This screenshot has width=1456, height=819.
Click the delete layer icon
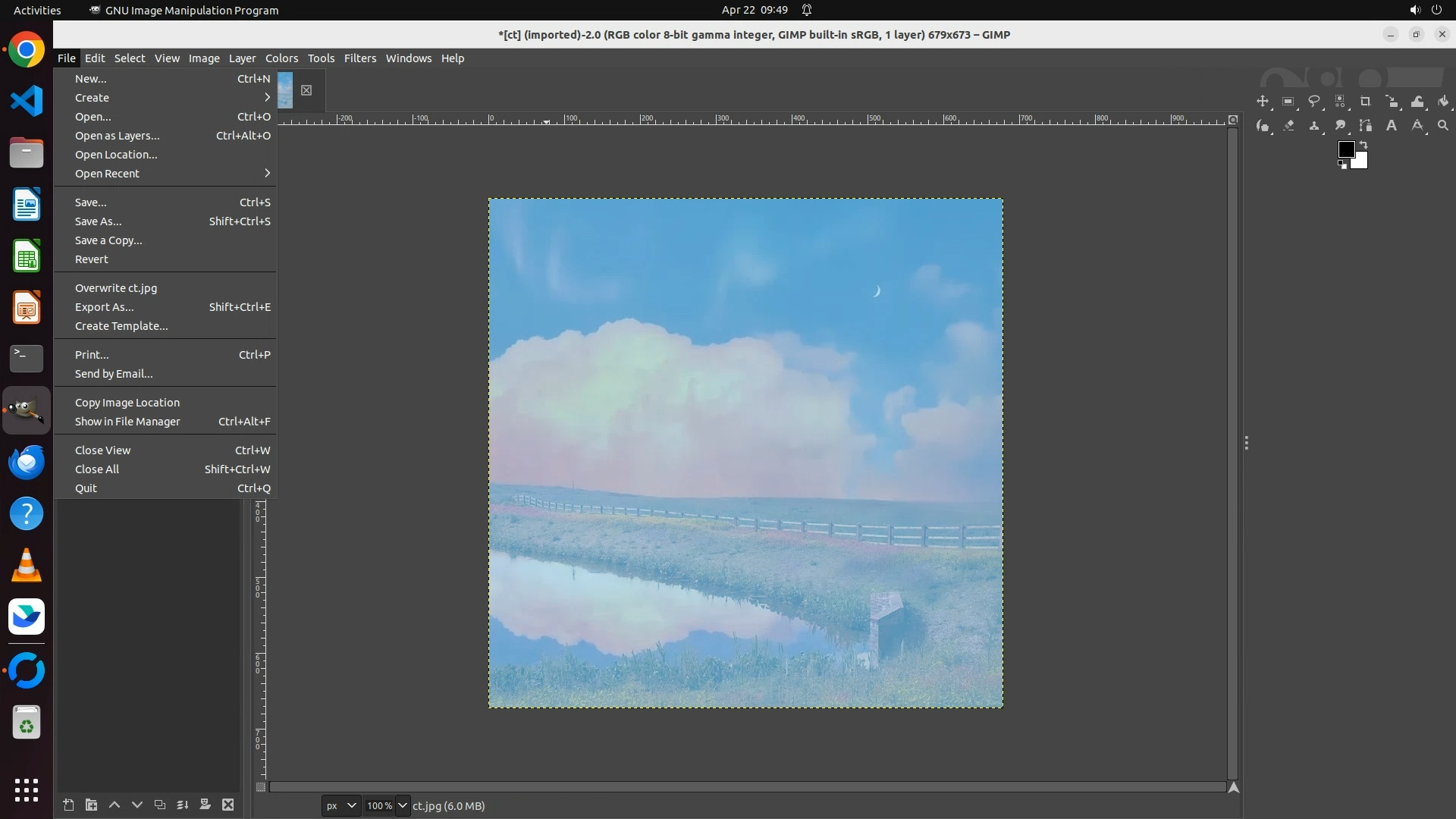click(228, 805)
